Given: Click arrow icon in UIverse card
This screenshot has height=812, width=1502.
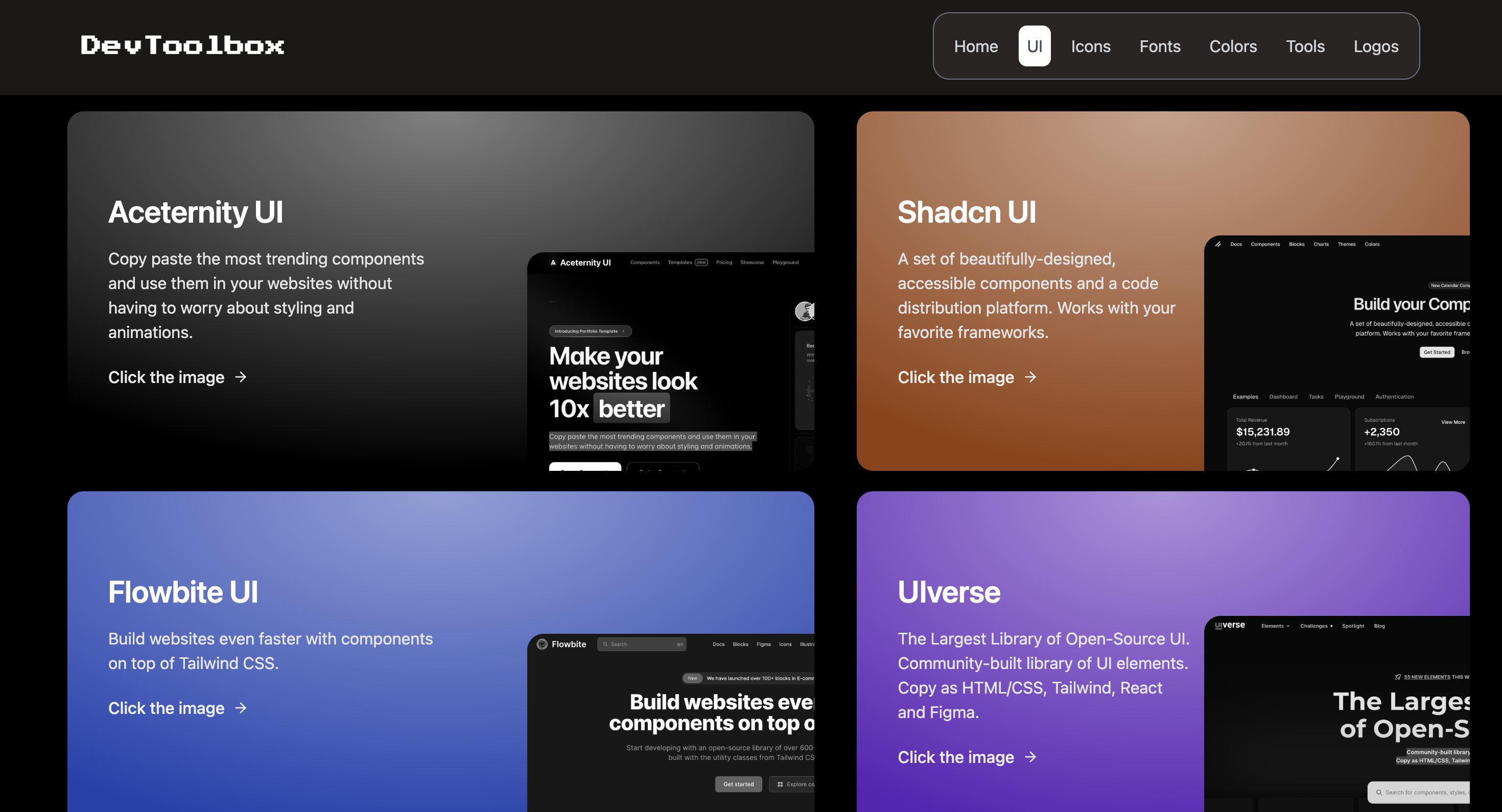Looking at the screenshot, I should (1030, 757).
